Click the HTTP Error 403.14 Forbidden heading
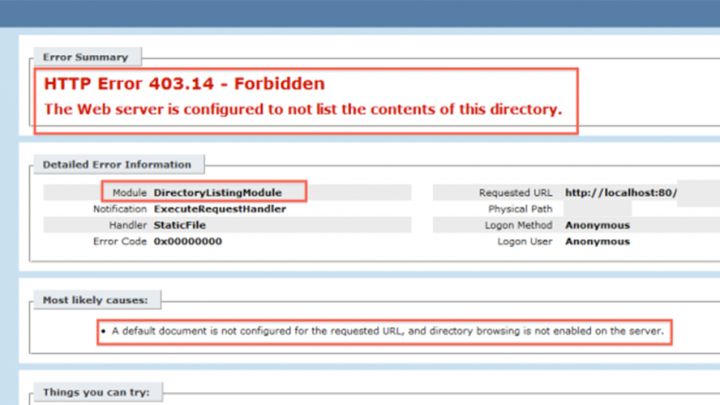This screenshot has height=405, width=720. [x=183, y=84]
